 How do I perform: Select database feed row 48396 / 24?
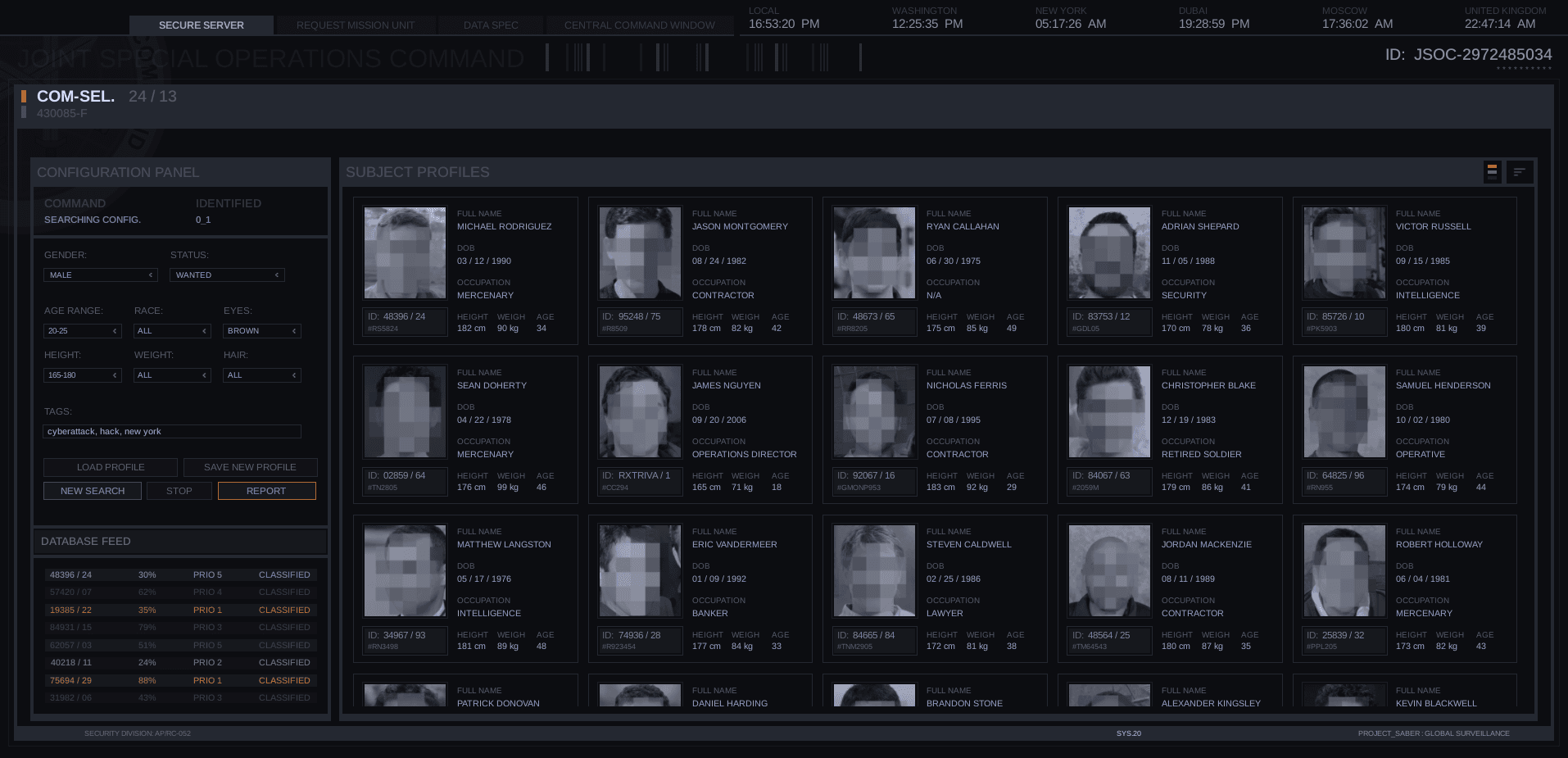[x=180, y=574]
